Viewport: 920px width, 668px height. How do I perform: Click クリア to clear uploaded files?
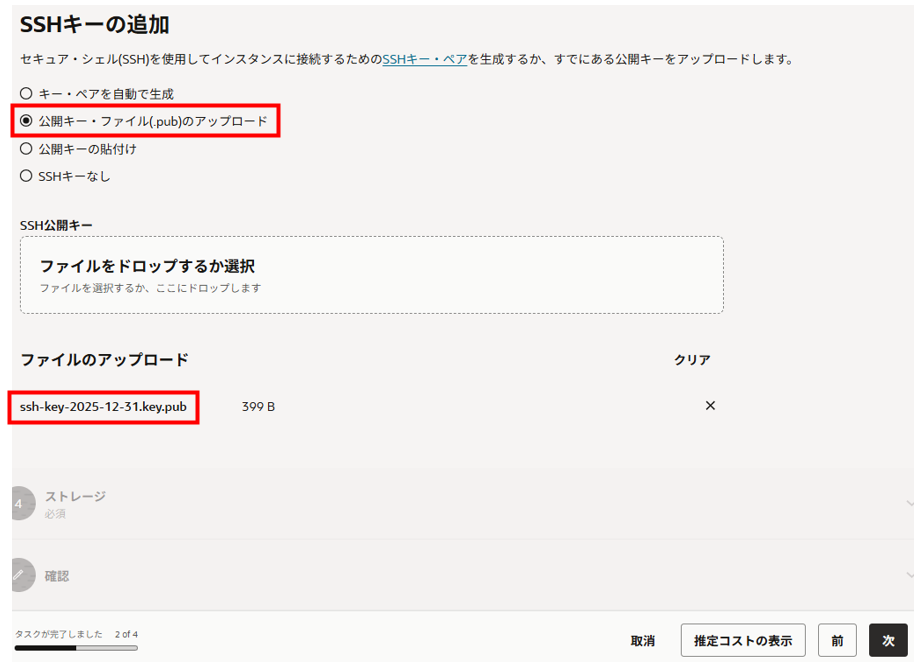tap(691, 360)
